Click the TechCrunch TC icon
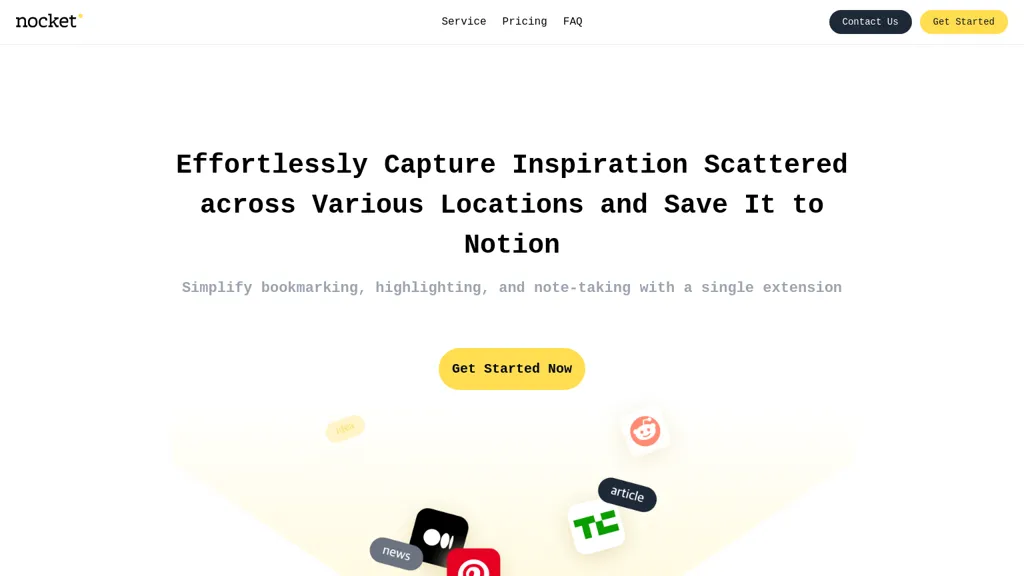The image size is (1024, 576). click(596, 526)
